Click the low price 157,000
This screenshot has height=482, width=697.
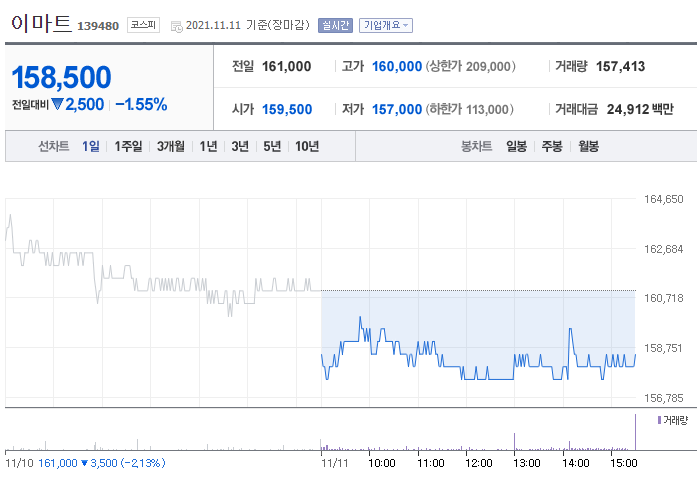397,109
